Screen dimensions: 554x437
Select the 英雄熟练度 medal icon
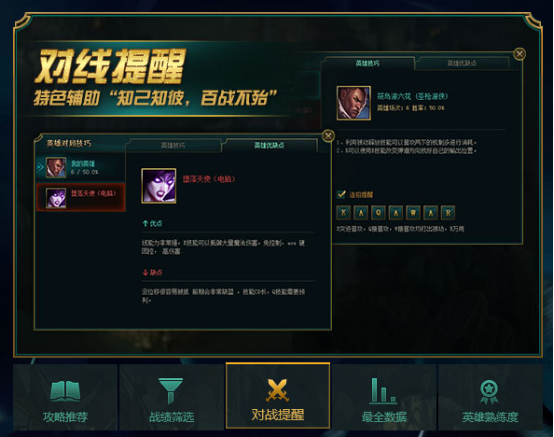[489, 391]
